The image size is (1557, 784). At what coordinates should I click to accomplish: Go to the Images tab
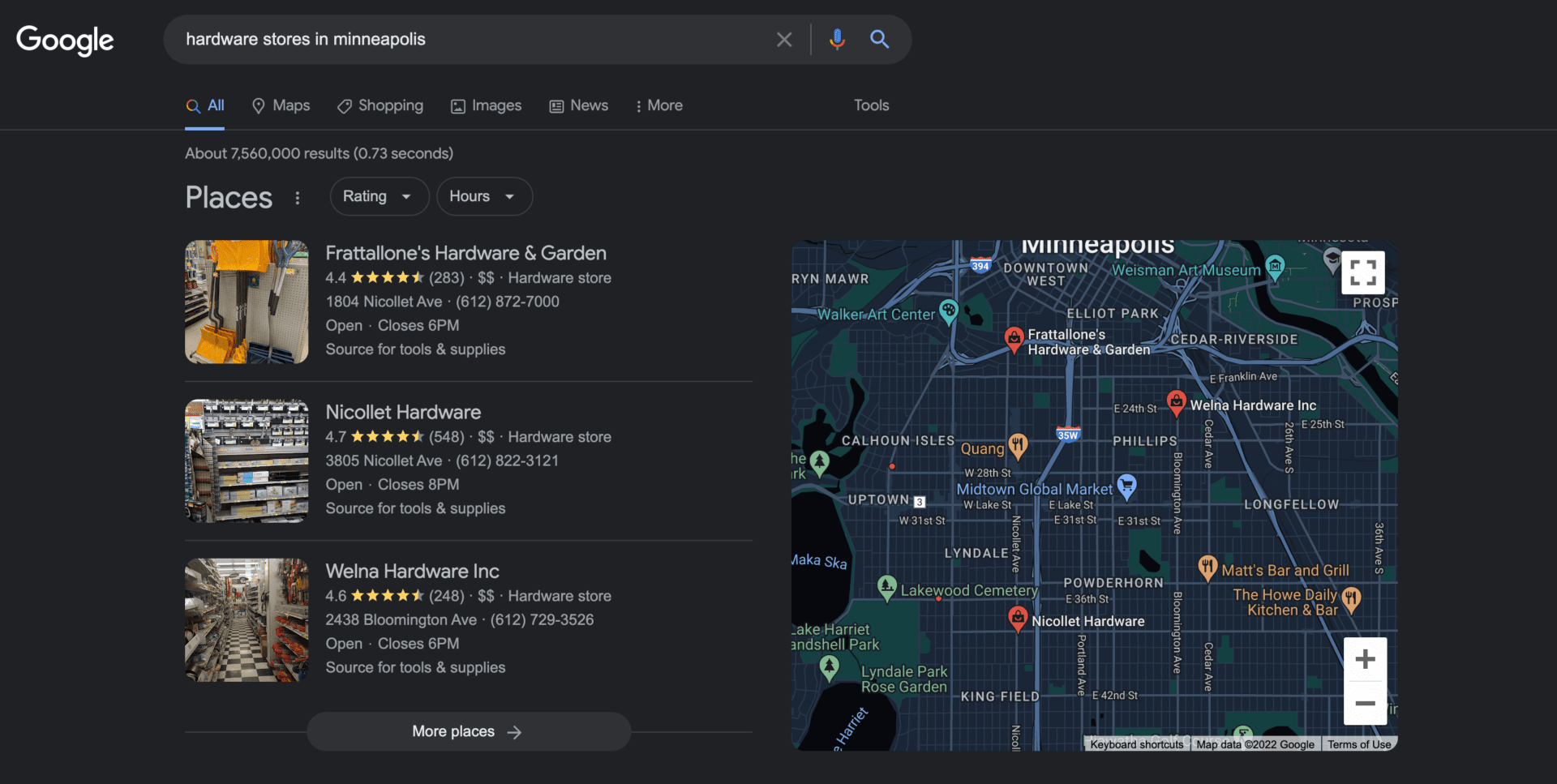tap(486, 106)
